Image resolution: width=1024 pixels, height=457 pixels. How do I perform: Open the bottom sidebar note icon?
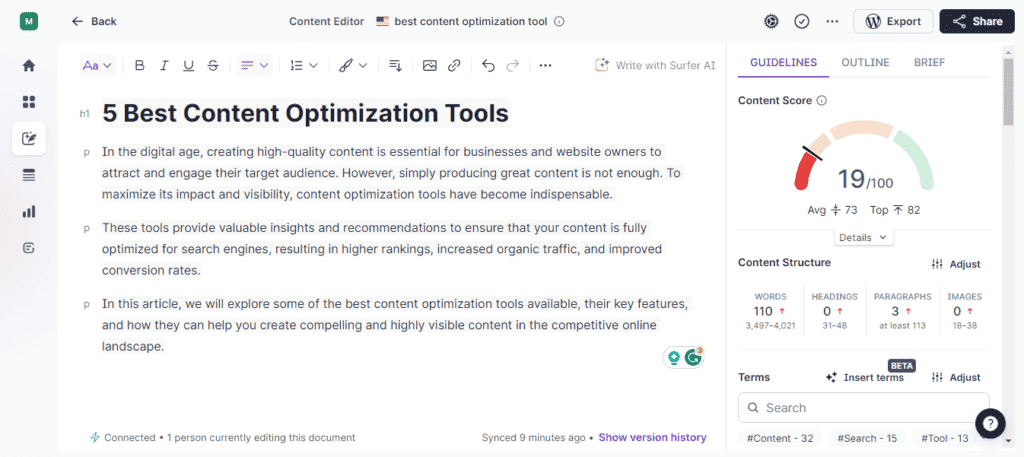29,248
